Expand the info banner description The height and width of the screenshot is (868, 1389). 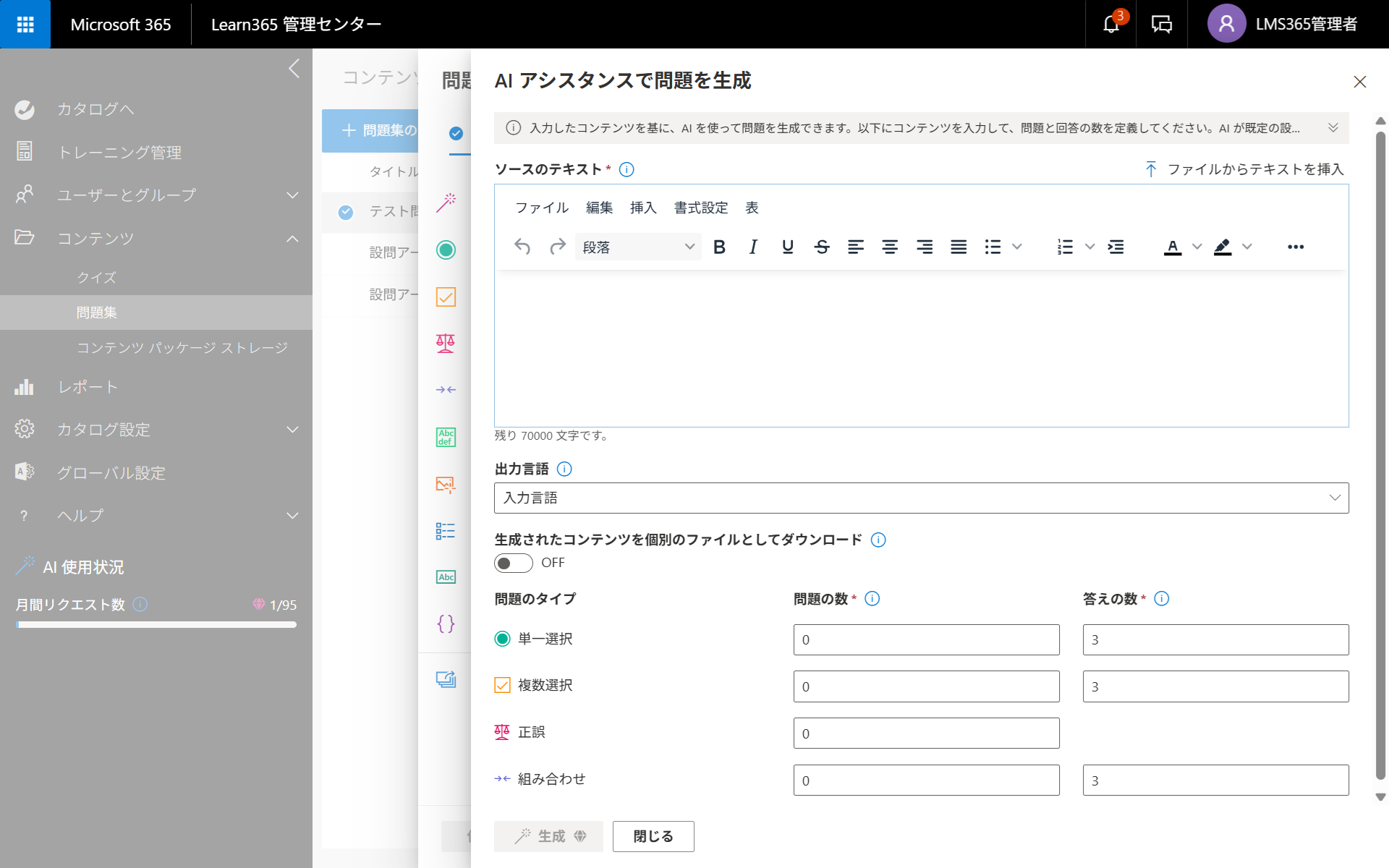point(1333,128)
